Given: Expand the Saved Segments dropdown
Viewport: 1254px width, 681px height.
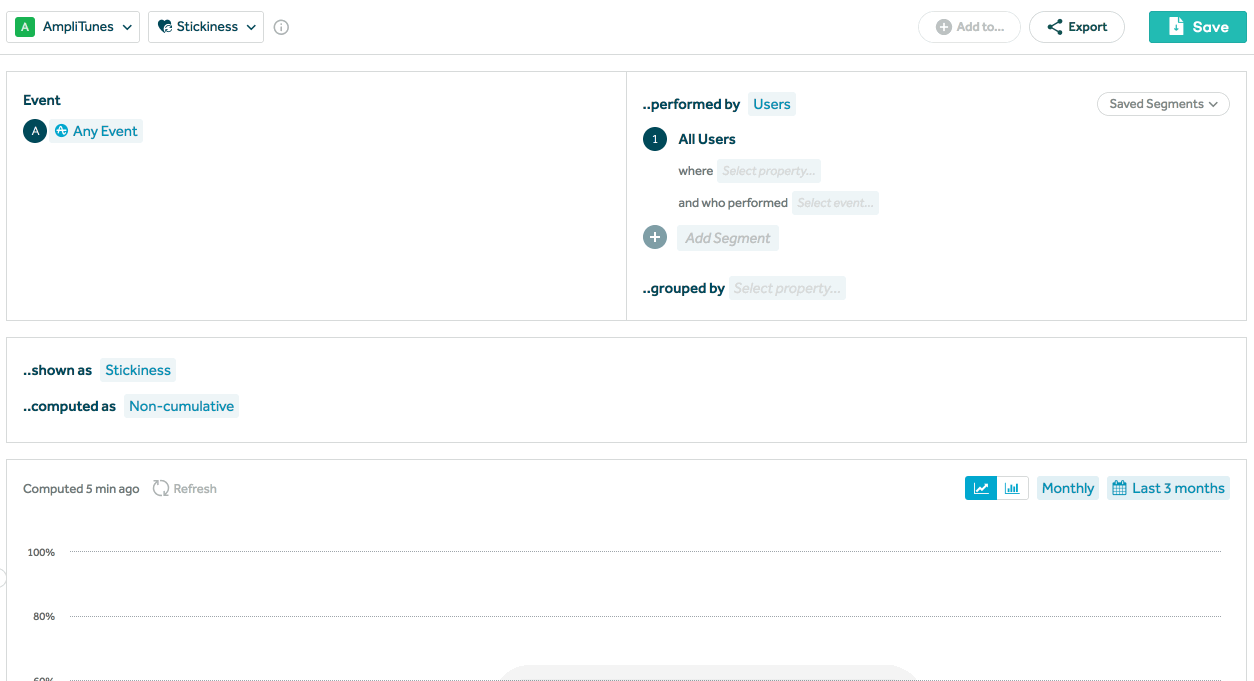Looking at the screenshot, I should (1163, 104).
